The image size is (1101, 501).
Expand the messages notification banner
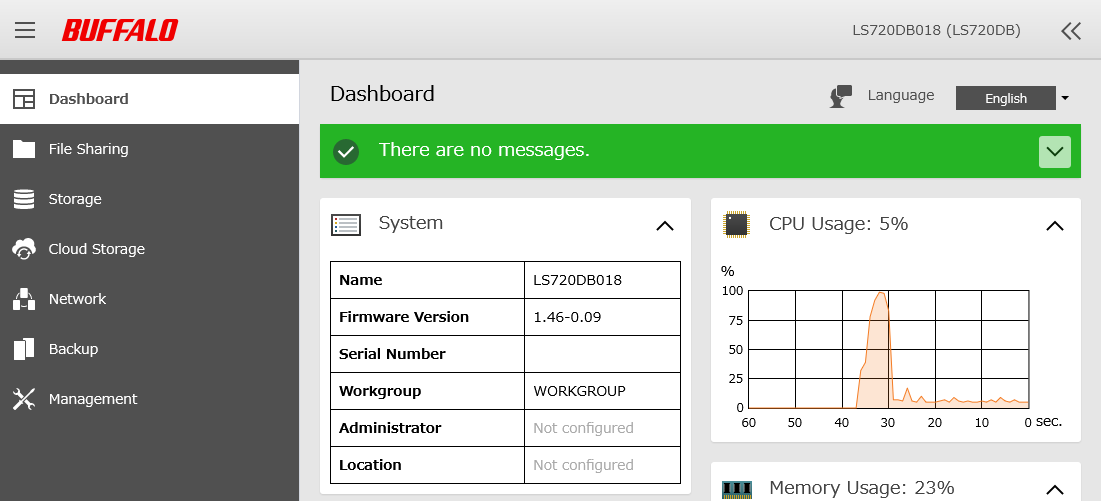click(1054, 152)
